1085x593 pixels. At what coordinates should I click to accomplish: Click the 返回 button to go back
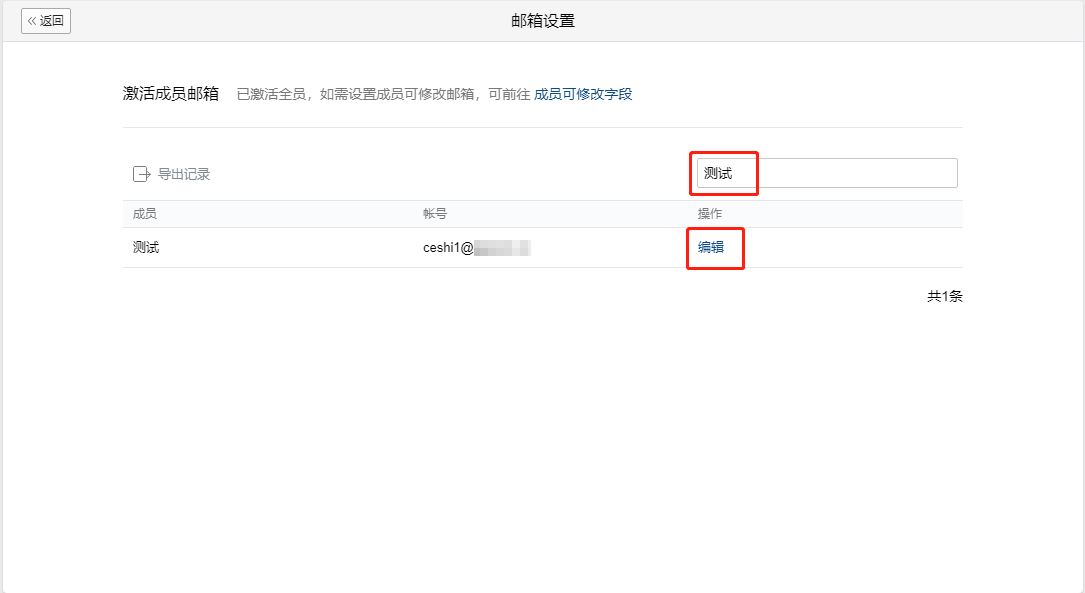[x=45, y=20]
